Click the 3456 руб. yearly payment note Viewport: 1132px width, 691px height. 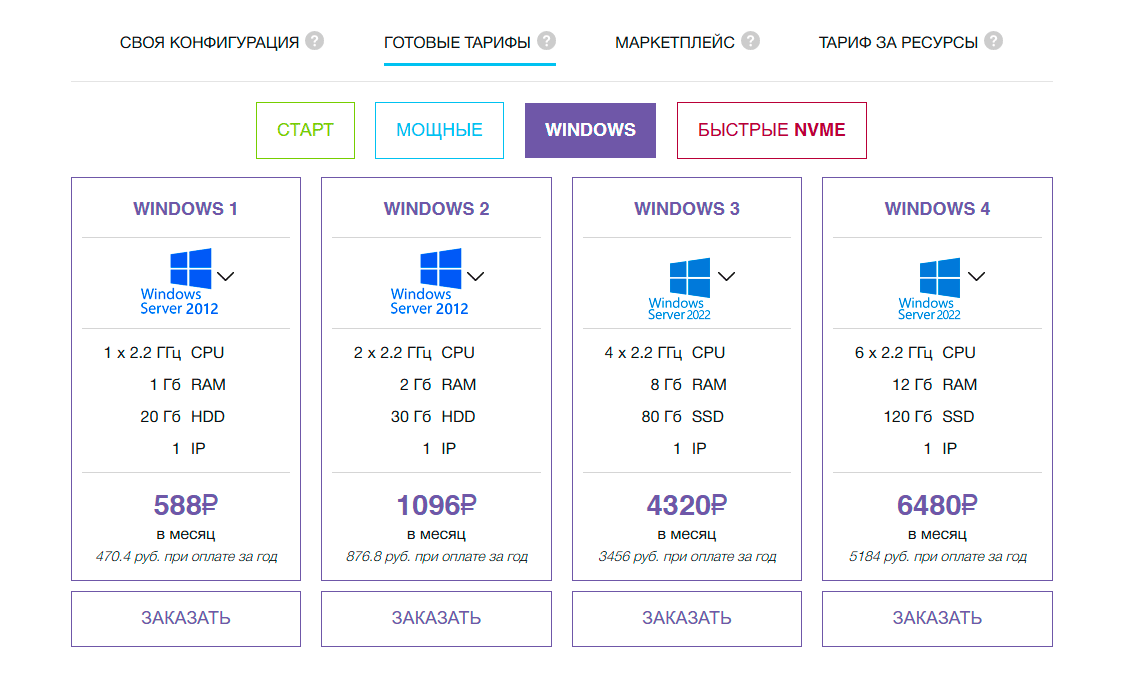pyautogui.click(x=687, y=557)
